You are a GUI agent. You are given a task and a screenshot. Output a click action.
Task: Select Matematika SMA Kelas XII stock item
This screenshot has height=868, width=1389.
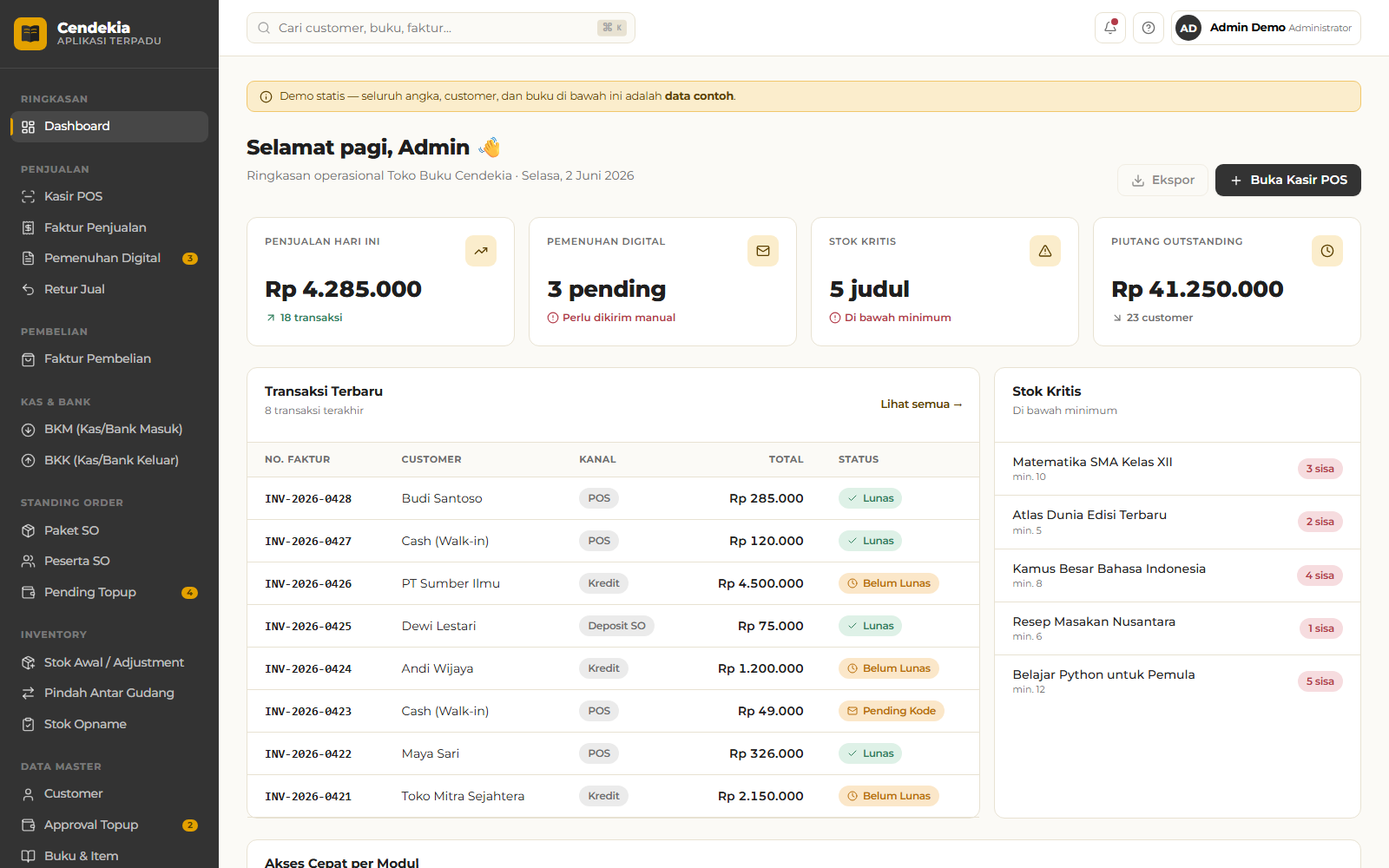tap(1177, 469)
